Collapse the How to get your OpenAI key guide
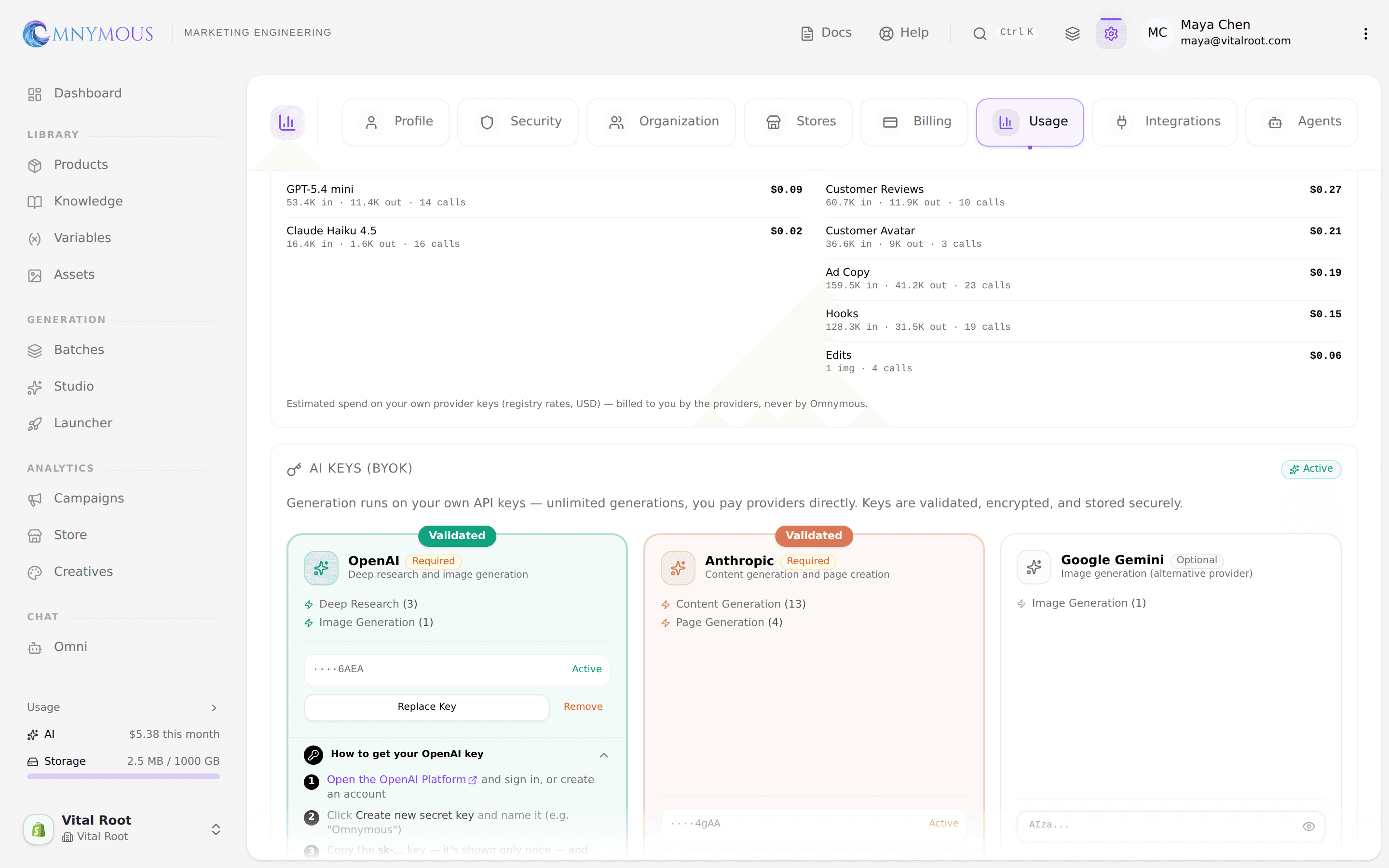 [x=604, y=755]
